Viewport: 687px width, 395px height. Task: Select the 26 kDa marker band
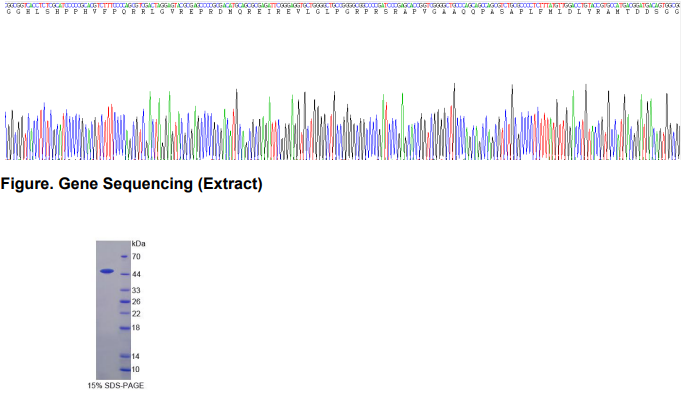124,301
